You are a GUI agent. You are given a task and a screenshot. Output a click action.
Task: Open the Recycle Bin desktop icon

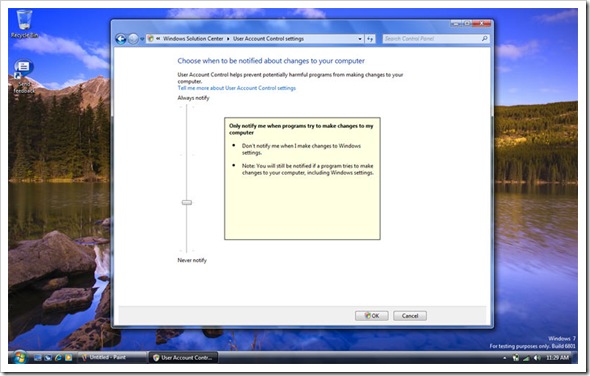click(24, 24)
